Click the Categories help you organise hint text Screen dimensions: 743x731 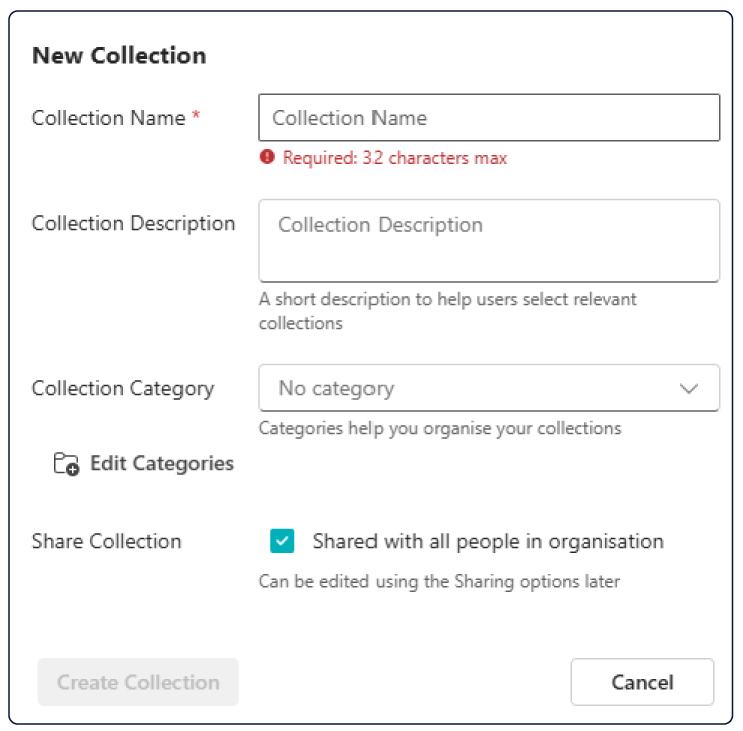[x=440, y=428]
